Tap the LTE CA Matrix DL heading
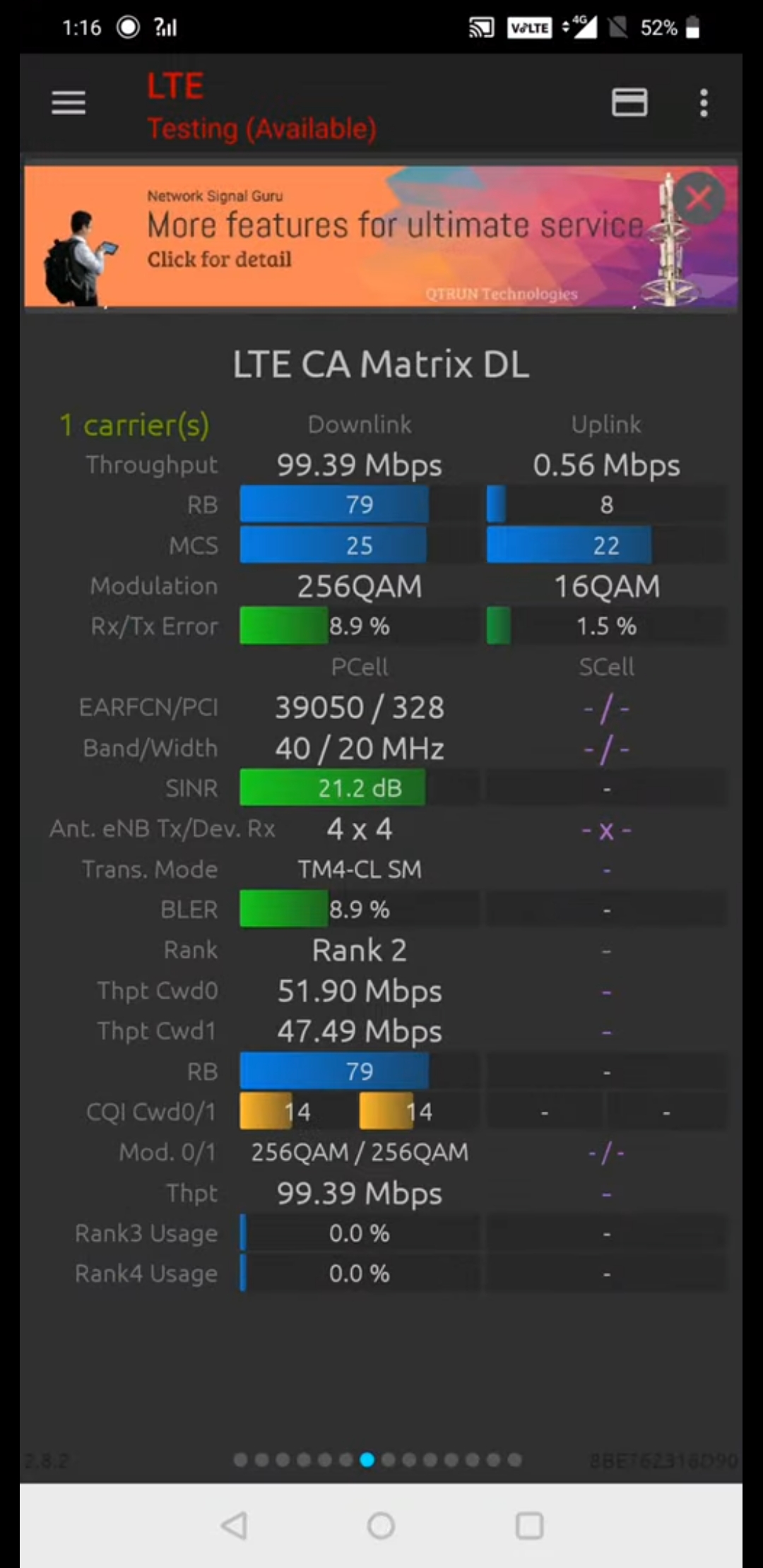The image size is (763, 1568). coord(381,364)
